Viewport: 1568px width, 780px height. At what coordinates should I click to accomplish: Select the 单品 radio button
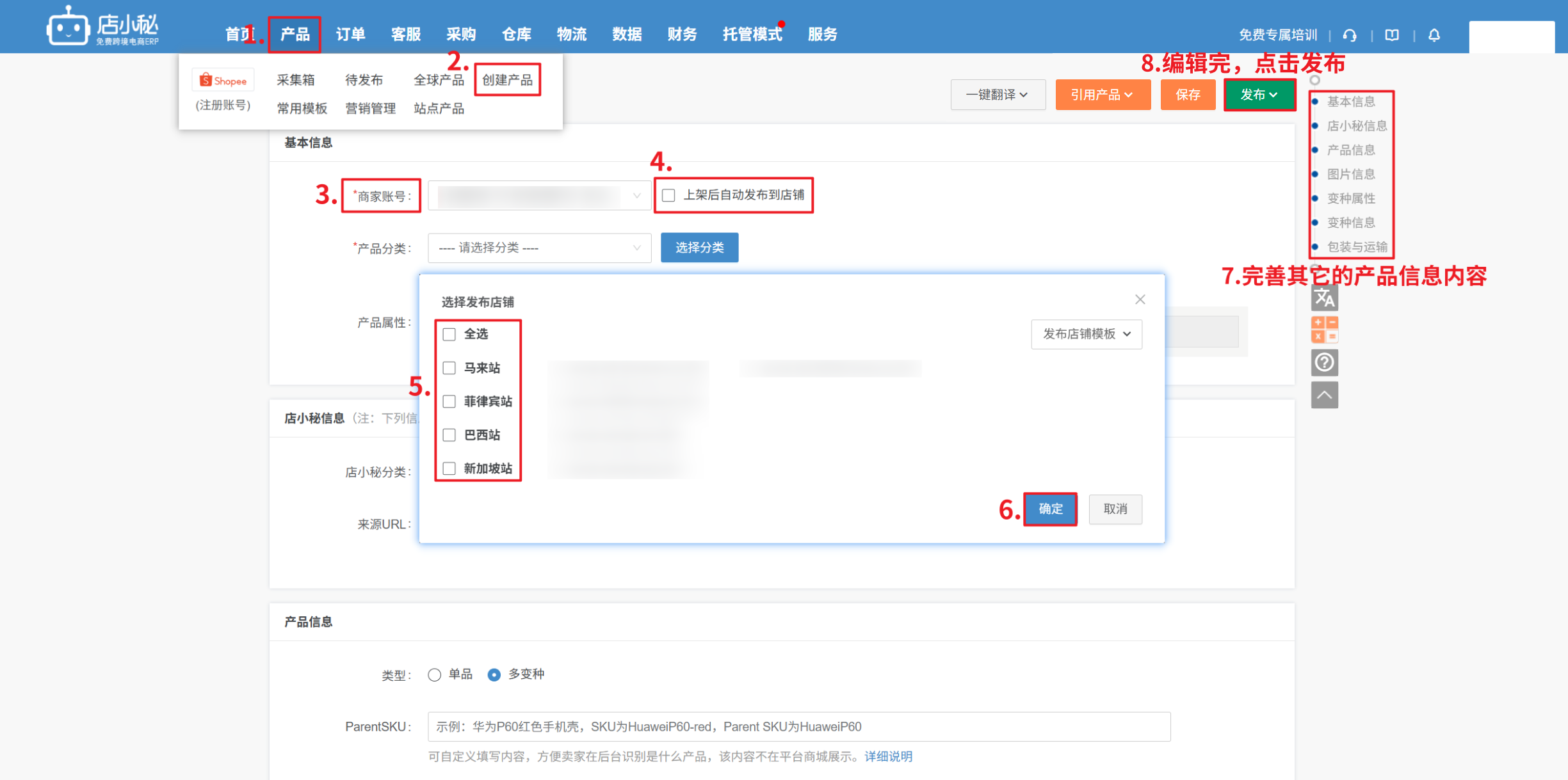point(435,675)
